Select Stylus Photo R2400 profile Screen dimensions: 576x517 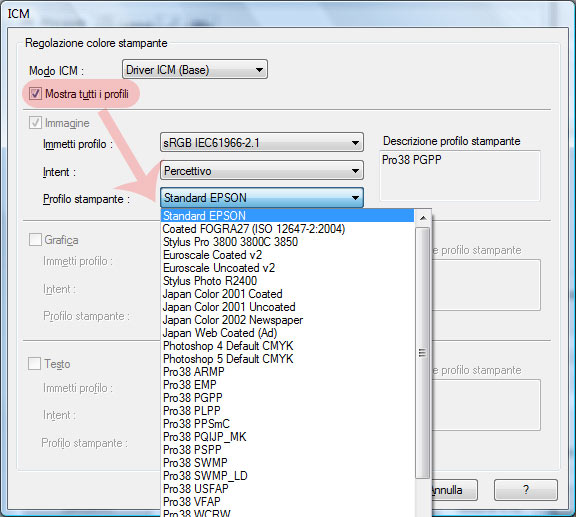[288, 281]
